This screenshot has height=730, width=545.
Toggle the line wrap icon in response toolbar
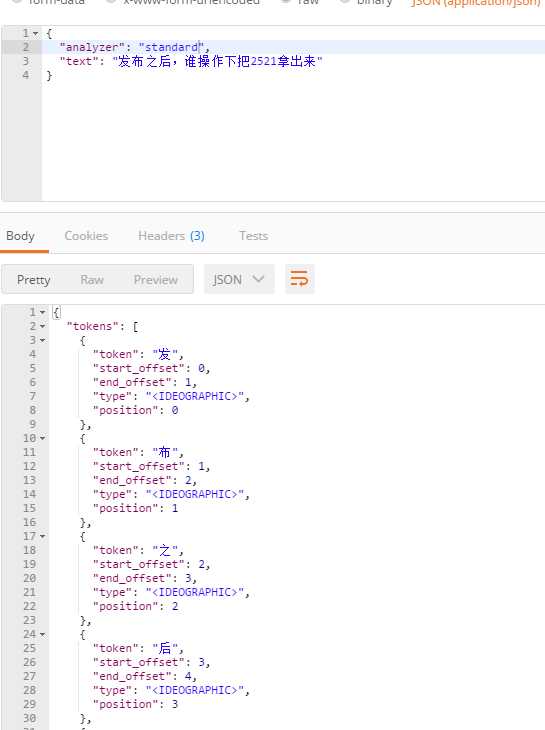click(299, 279)
